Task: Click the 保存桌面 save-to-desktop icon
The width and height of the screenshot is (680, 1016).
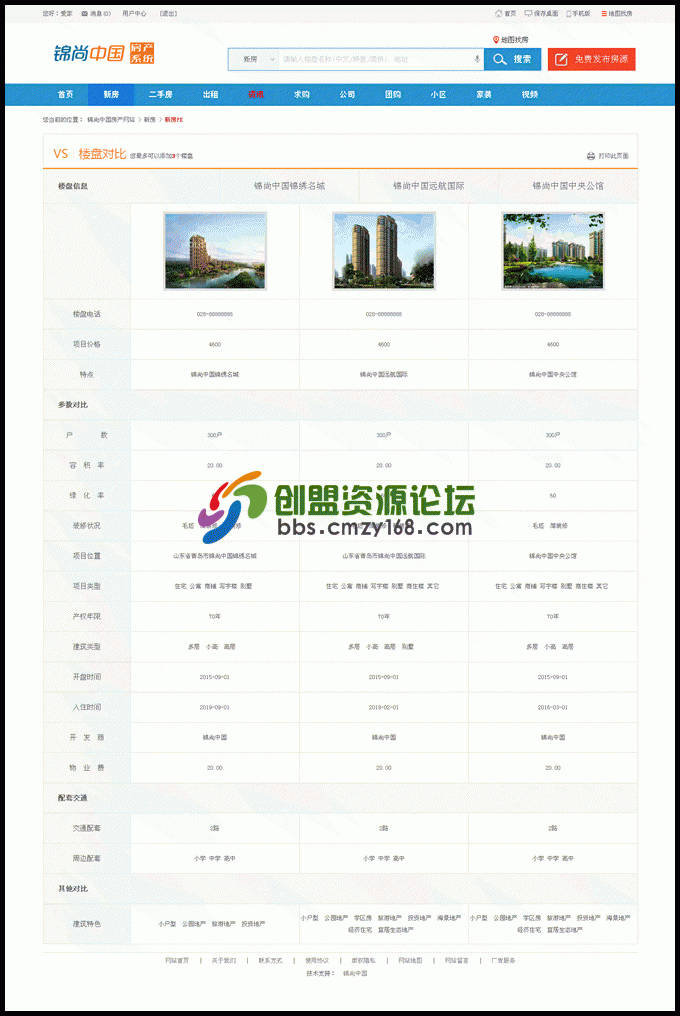Action: pyautogui.click(x=528, y=13)
